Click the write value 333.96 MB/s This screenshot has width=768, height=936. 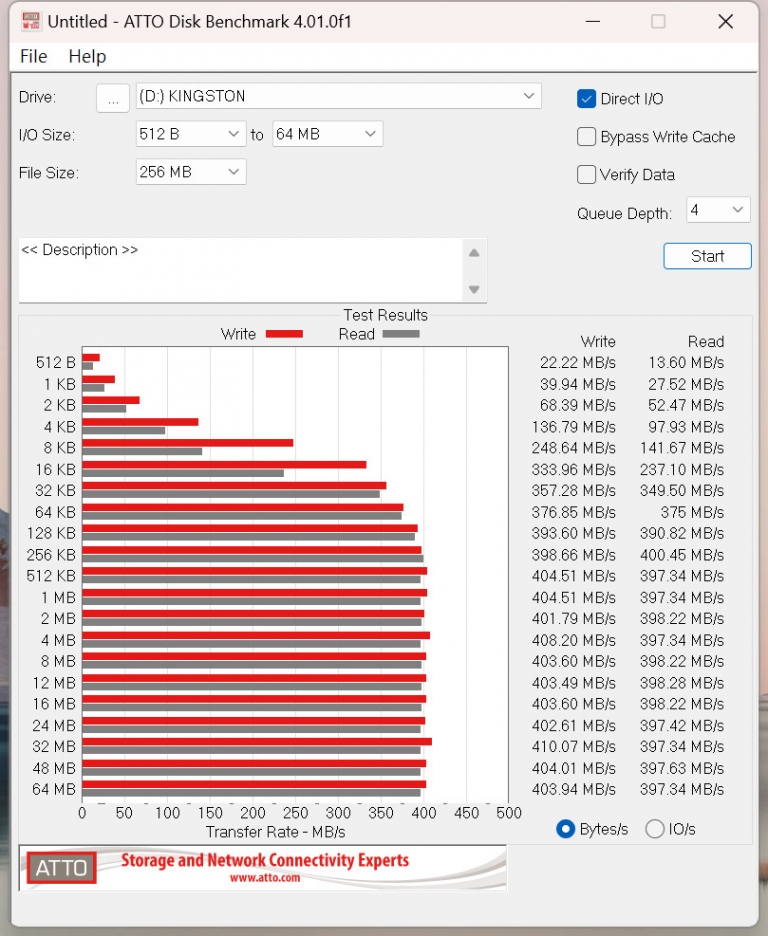(573, 470)
